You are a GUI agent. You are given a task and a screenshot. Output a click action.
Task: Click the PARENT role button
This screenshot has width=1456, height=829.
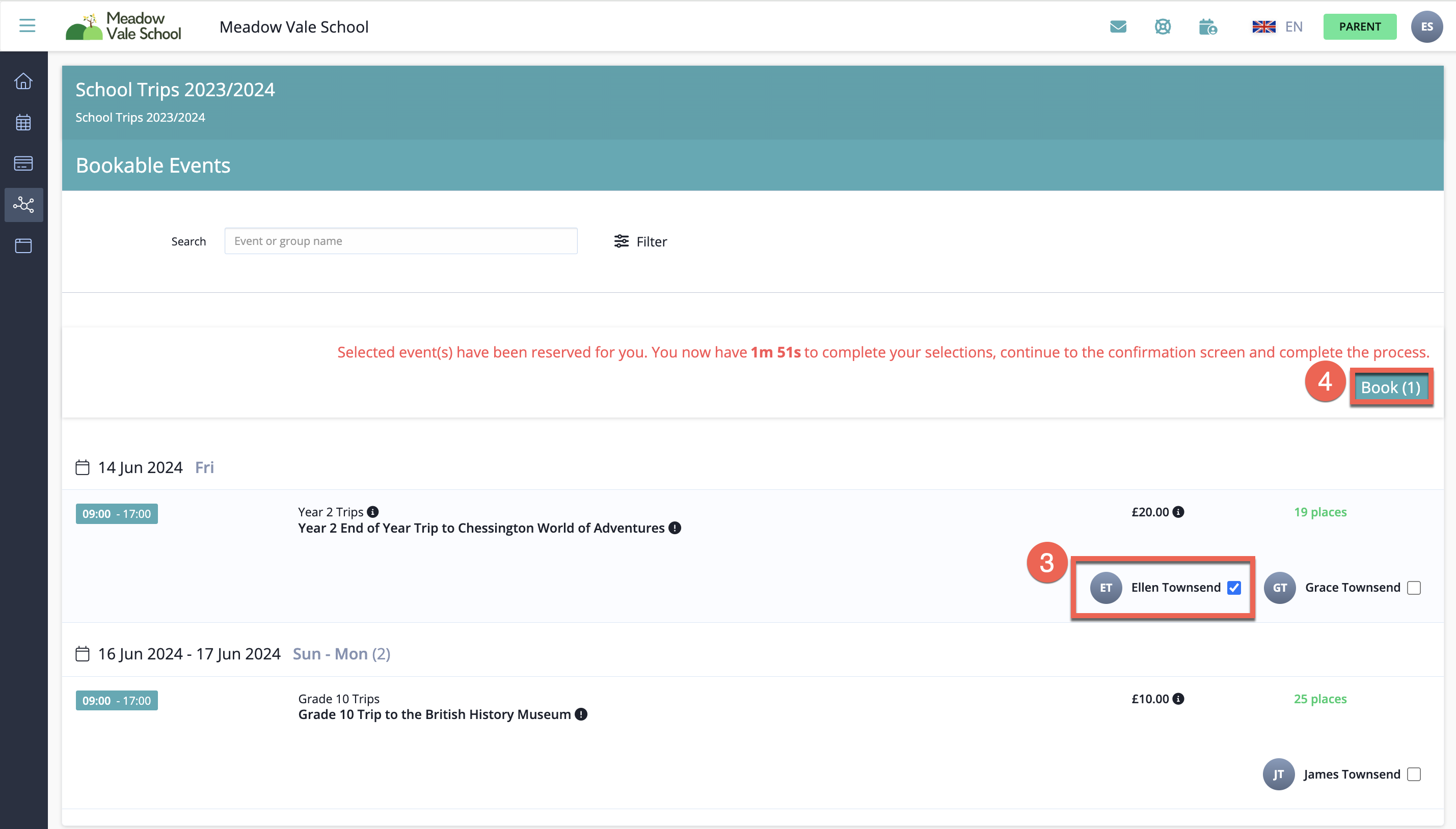1359,27
